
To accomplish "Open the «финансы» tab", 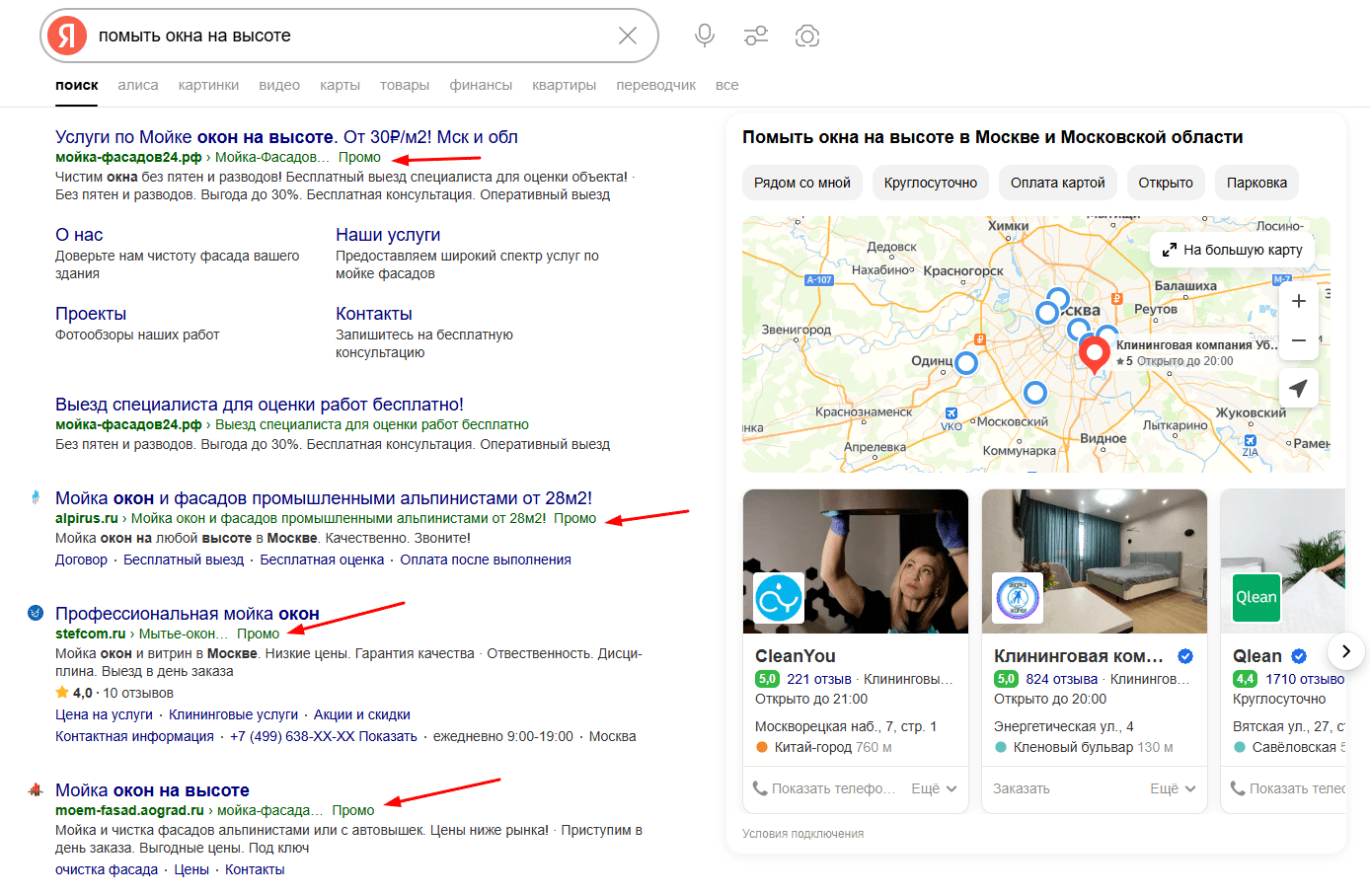I will [x=481, y=85].
